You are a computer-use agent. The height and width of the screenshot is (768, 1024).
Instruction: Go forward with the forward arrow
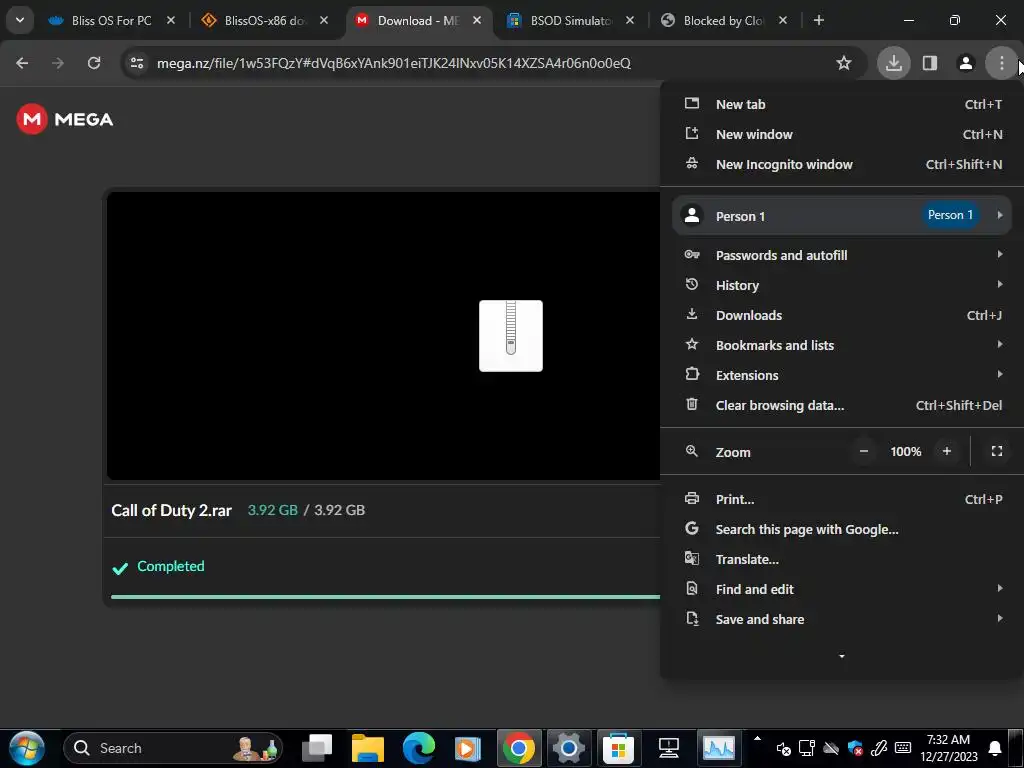pyautogui.click(x=58, y=63)
